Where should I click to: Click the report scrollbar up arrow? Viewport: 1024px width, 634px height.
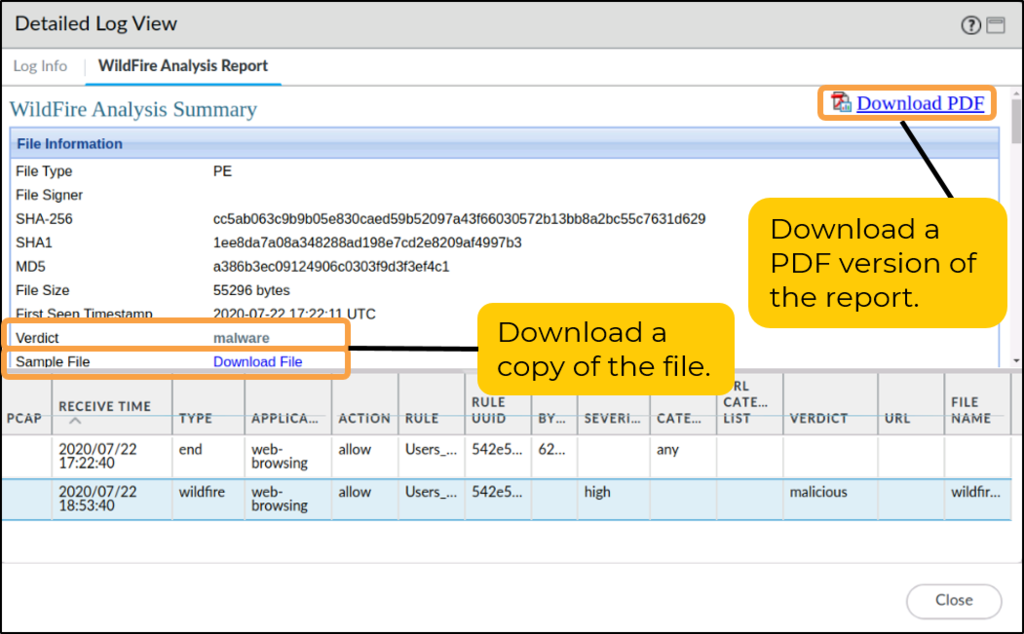coord(1016,93)
